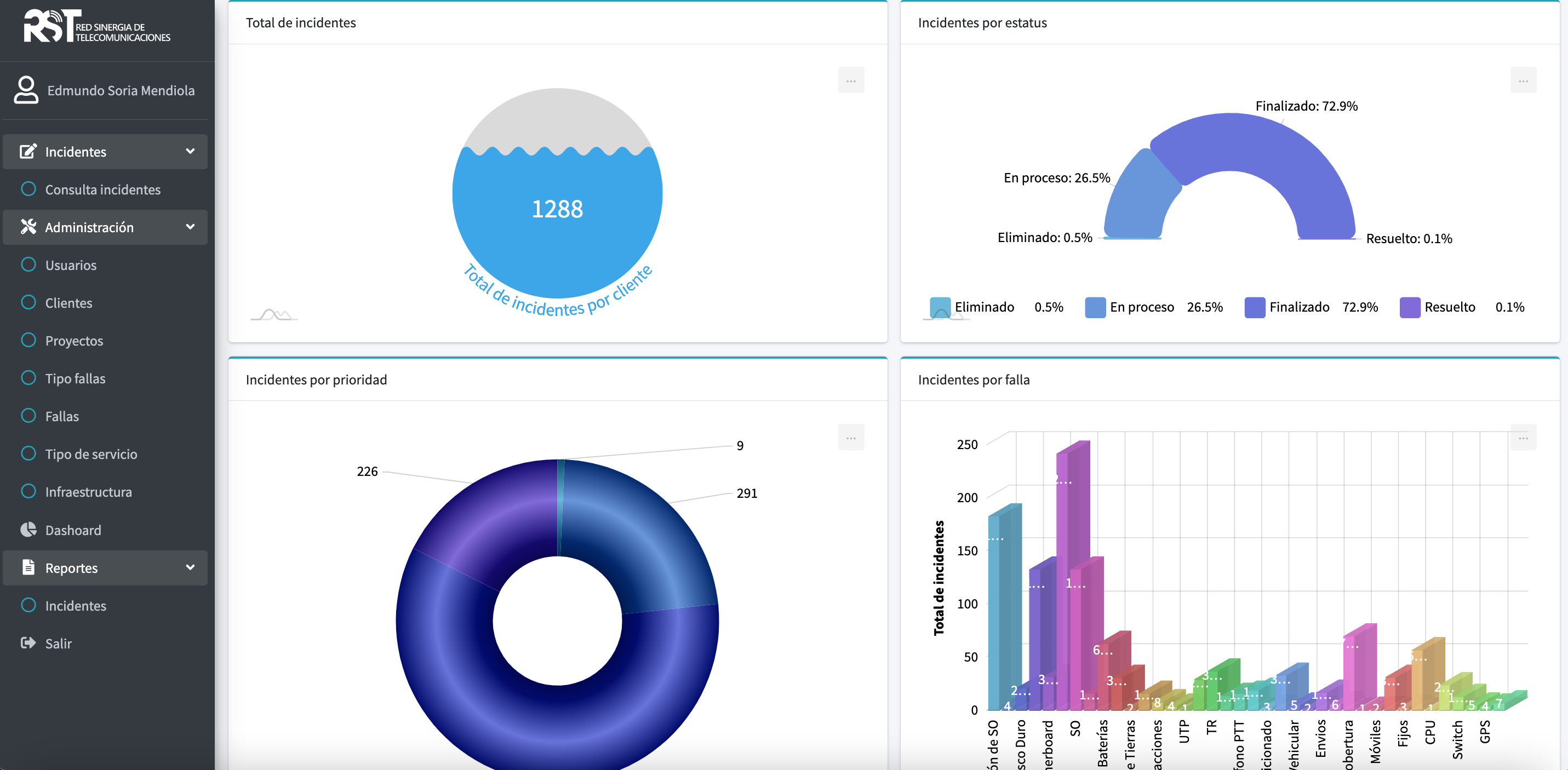
Task: Click the Dashoard pie chart icon
Action: 28,530
